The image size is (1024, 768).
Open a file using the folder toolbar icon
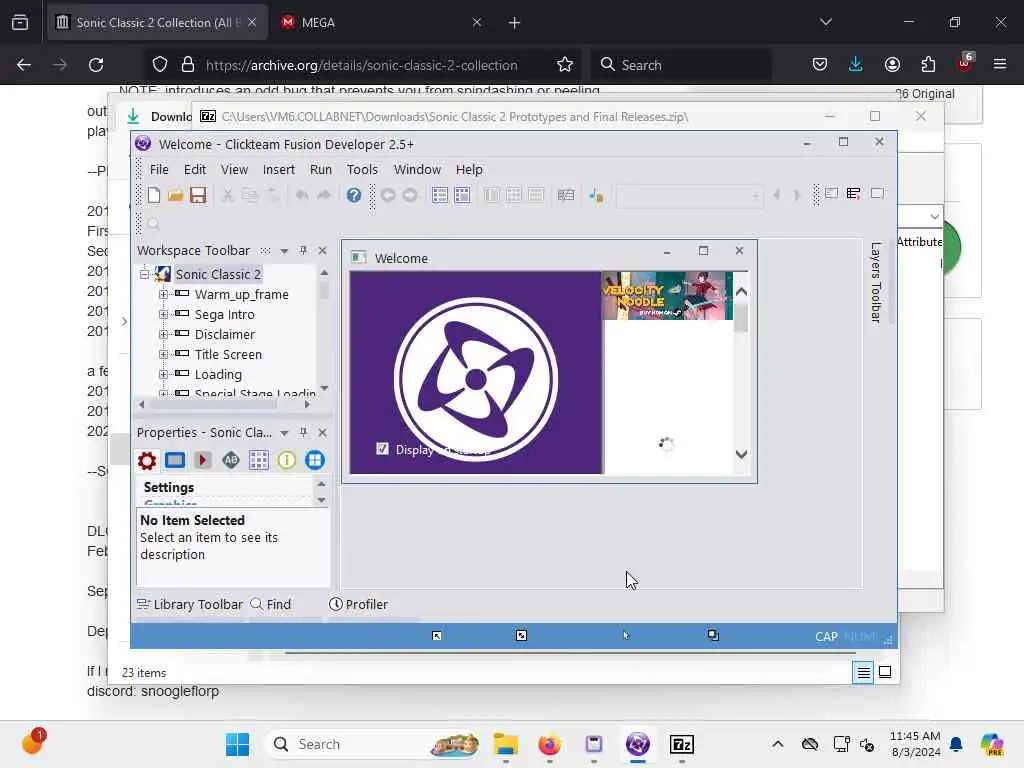pyautogui.click(x=175, y=195)
